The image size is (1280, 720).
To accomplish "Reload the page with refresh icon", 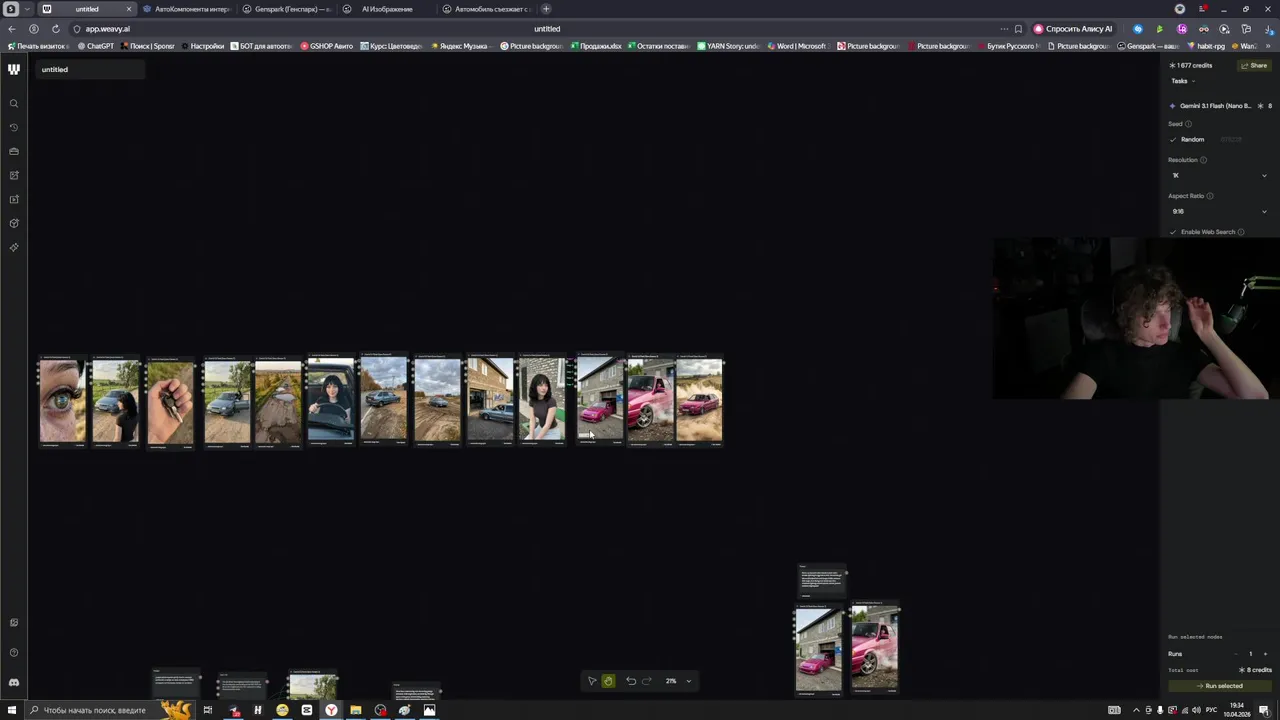I will point(55,29).
